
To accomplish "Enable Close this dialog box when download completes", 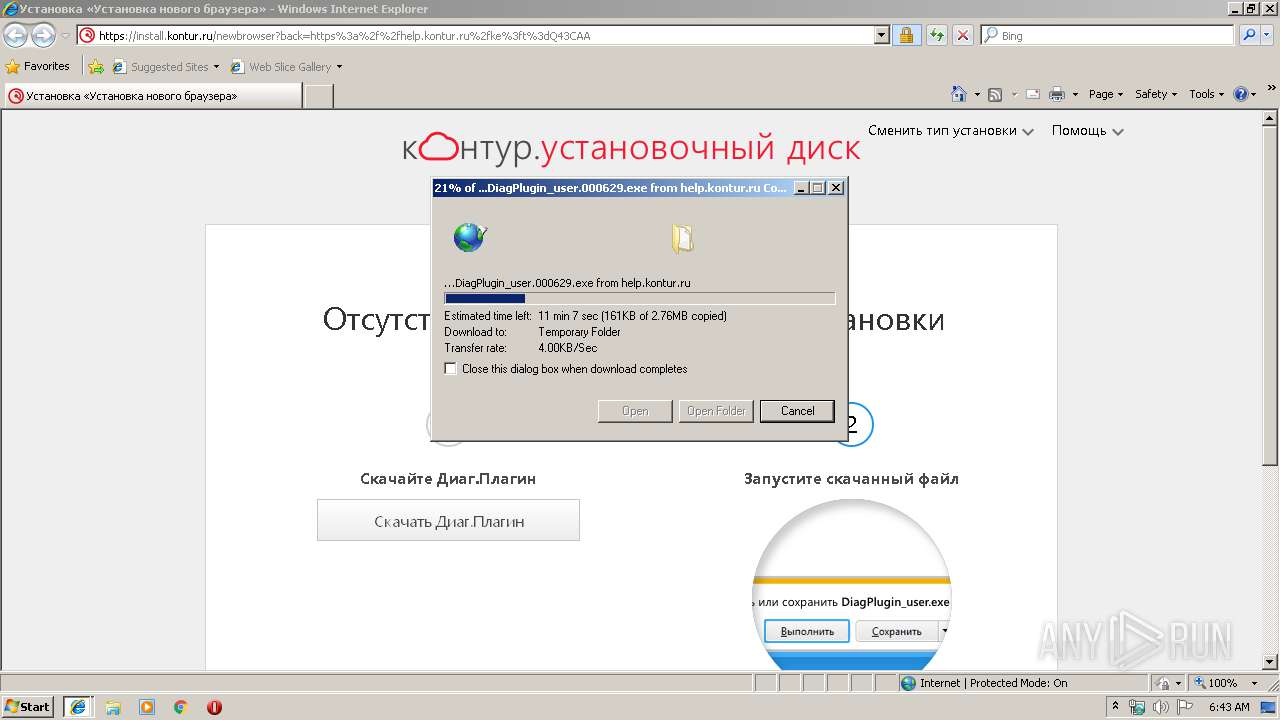I will 450,369.
